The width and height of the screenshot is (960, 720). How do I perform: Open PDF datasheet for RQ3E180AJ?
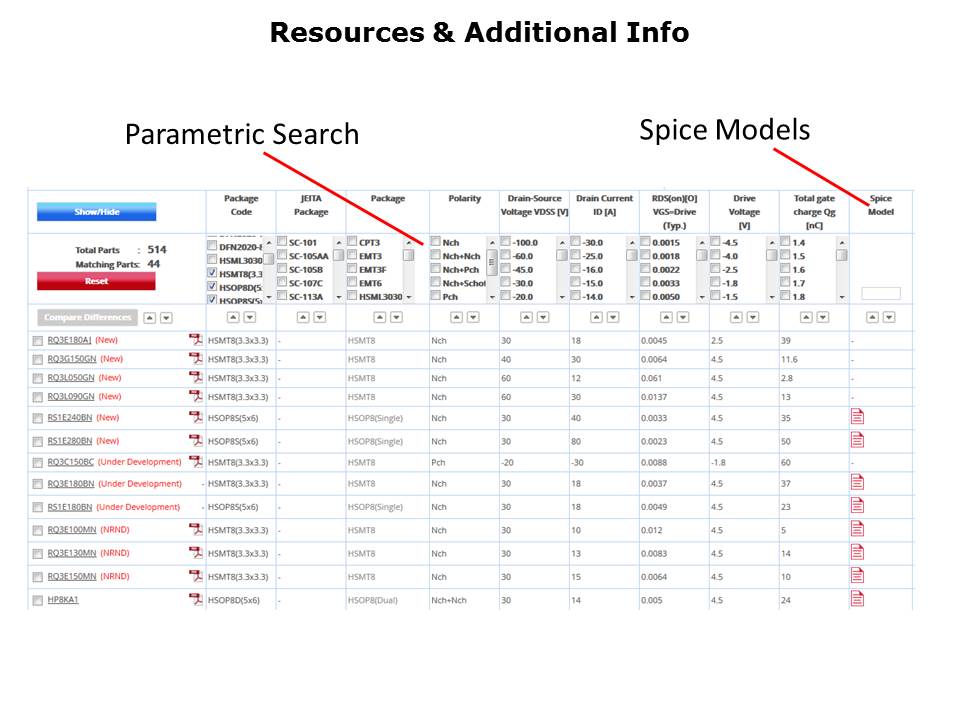[x=196, y=340]
